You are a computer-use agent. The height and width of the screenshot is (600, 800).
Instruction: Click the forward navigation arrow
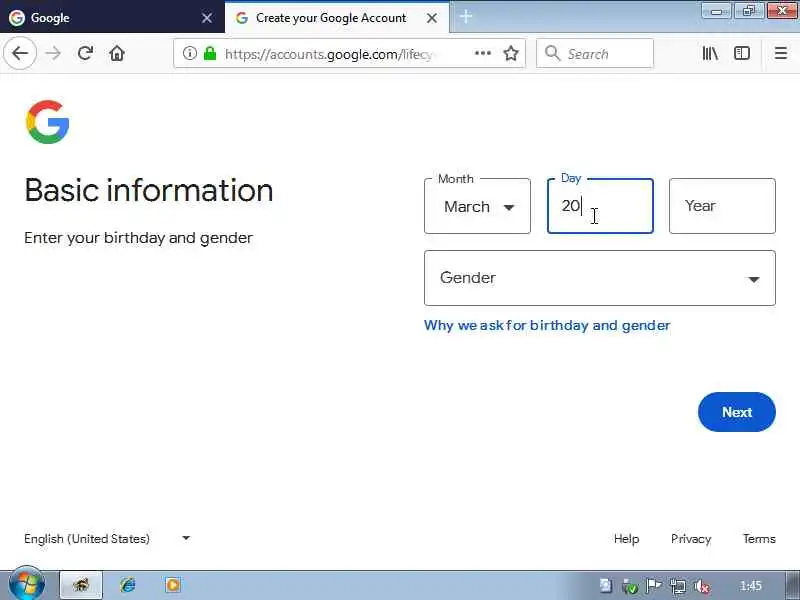point(53,53)
